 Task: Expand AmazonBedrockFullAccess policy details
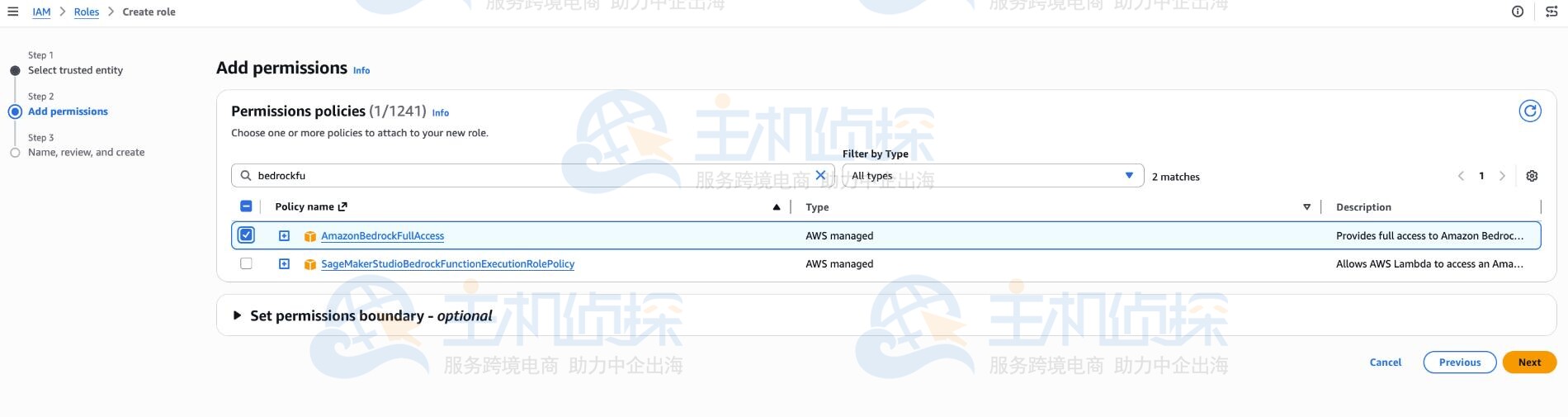[x=284, y=235]
